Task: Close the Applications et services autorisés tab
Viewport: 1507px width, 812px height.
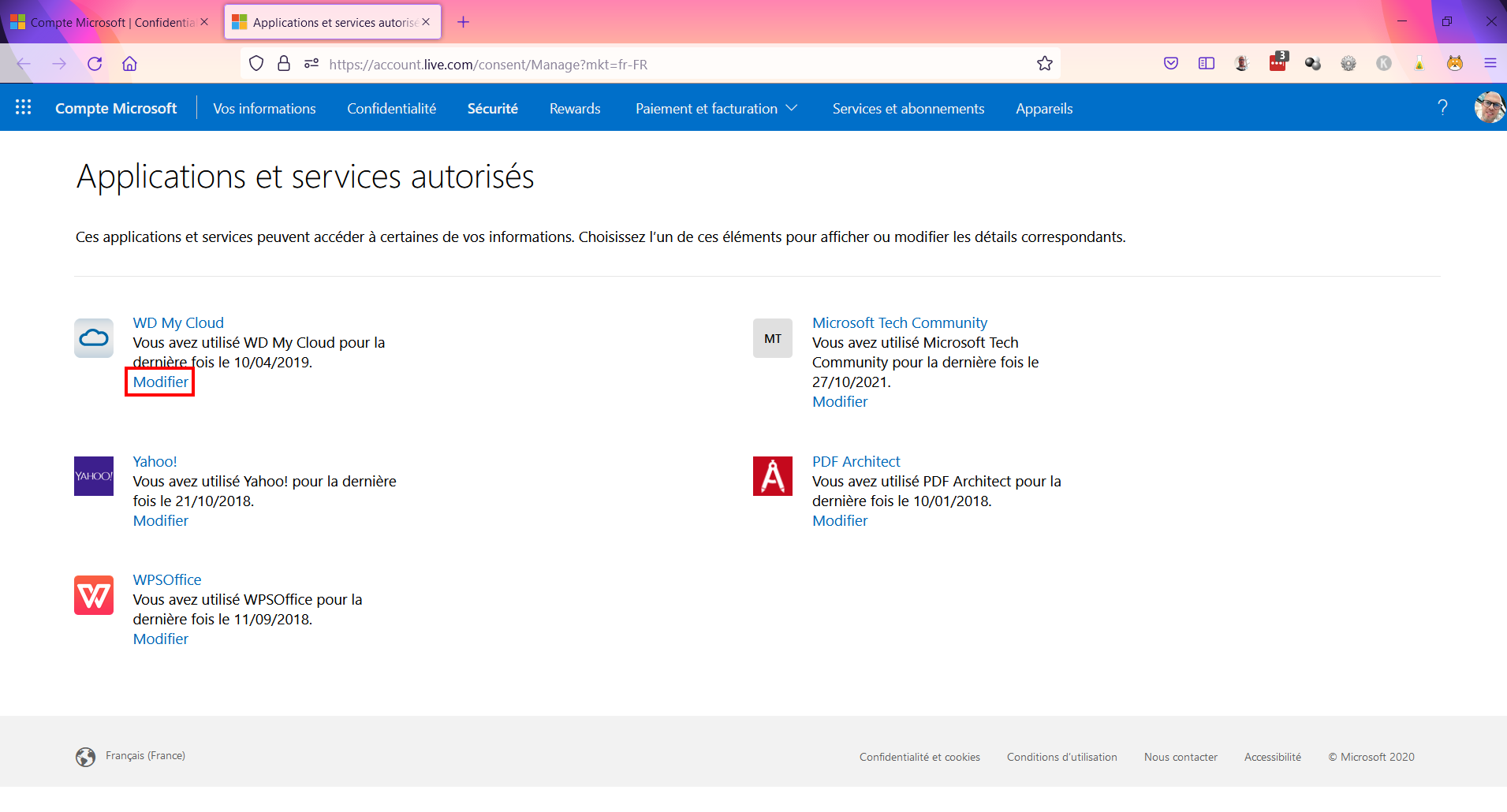Action: click(426, 22)
